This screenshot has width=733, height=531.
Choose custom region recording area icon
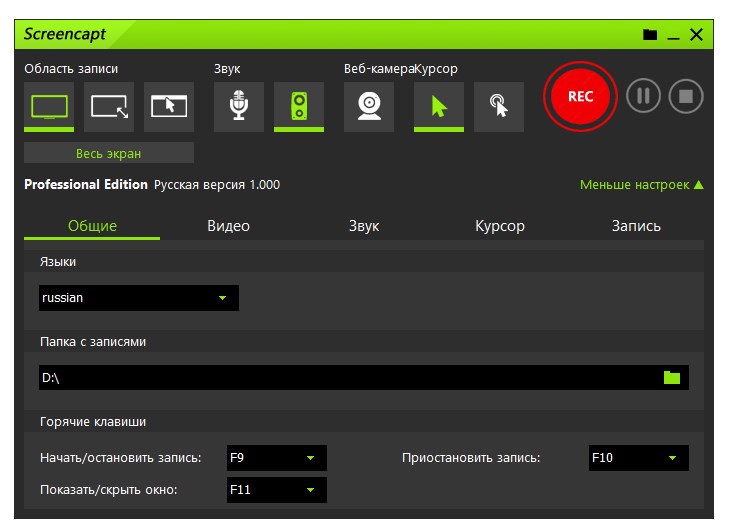coord(109,107)
